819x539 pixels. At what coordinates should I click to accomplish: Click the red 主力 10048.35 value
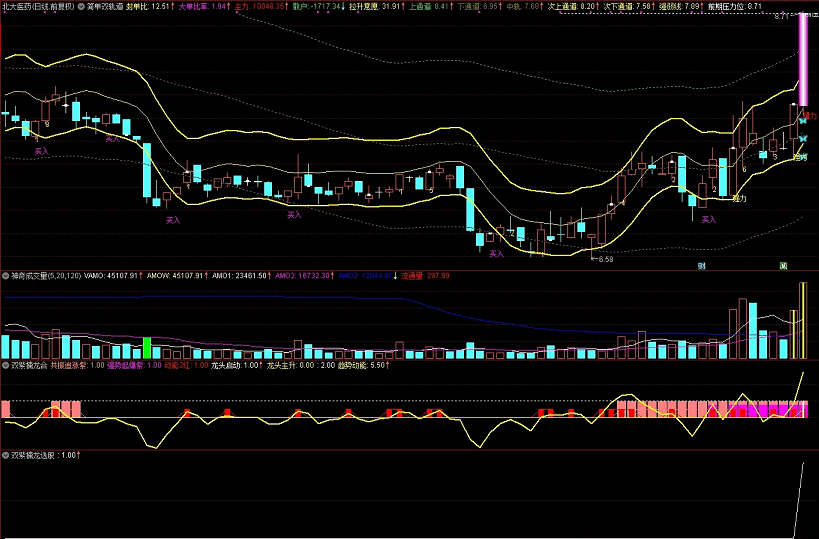coord(261,7)
